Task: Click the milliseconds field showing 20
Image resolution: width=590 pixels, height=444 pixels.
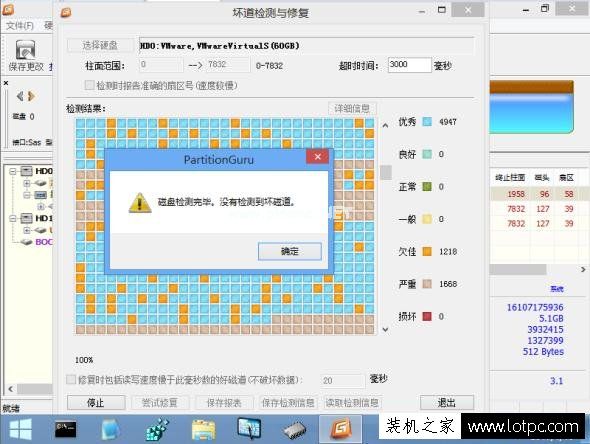Action: [x=343, y=380]
